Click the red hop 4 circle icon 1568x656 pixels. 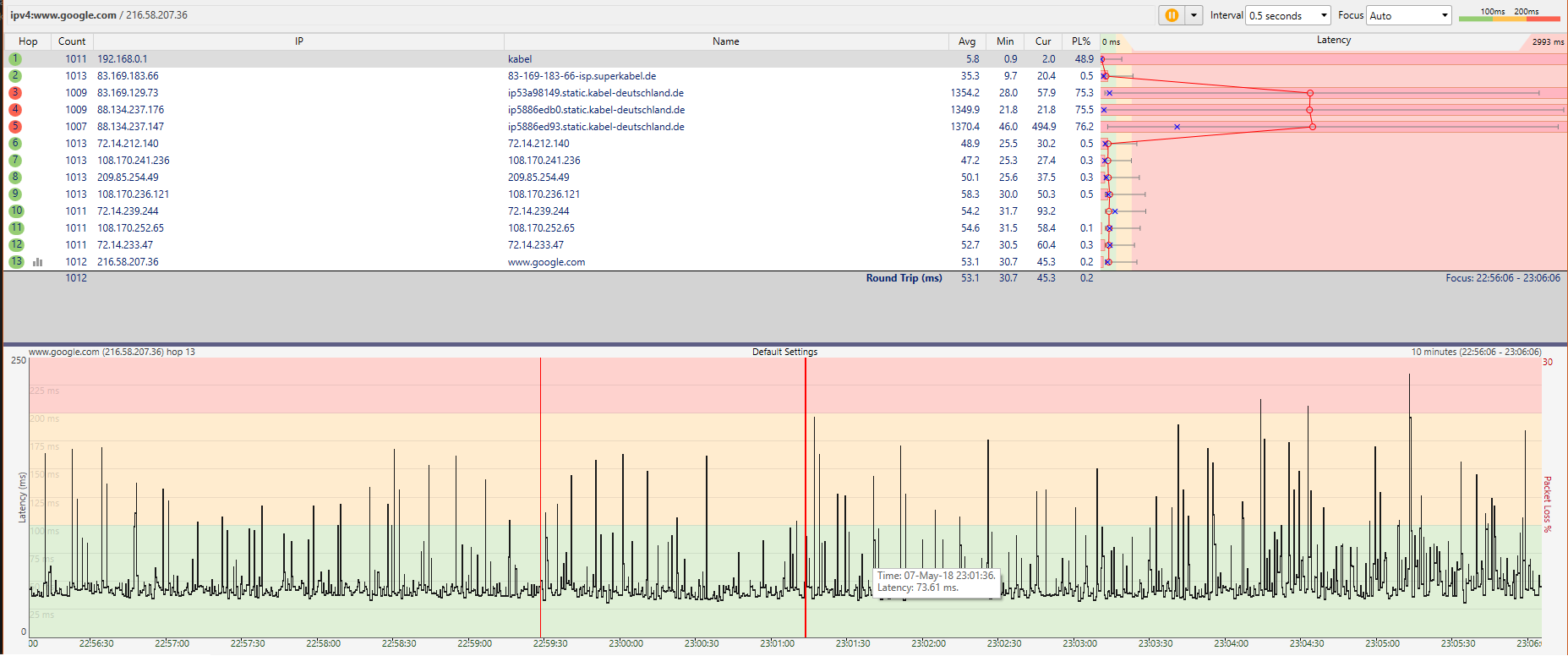(x=15, y=110)
